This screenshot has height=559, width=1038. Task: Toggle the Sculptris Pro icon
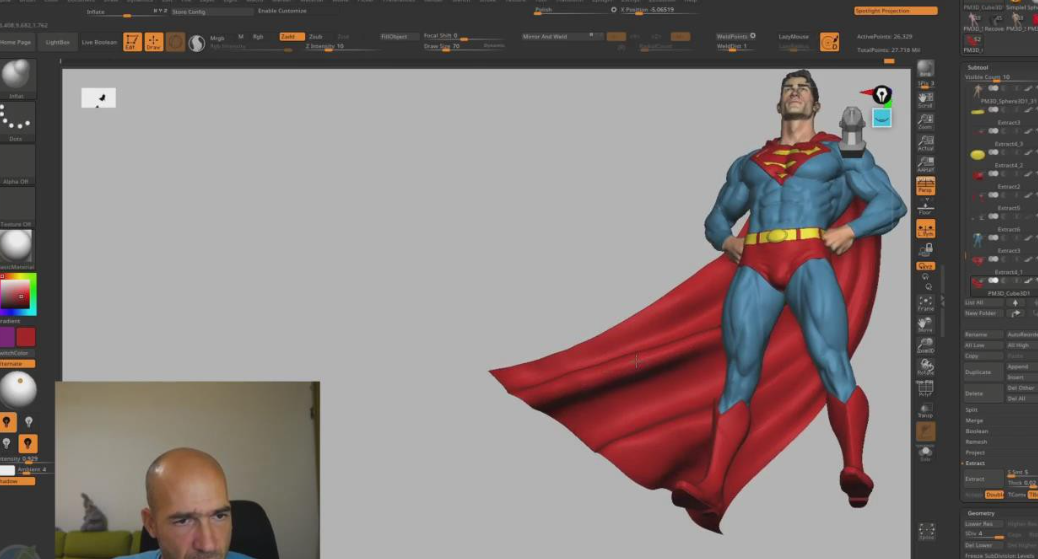pyautogui.click(x=197, y=43)
